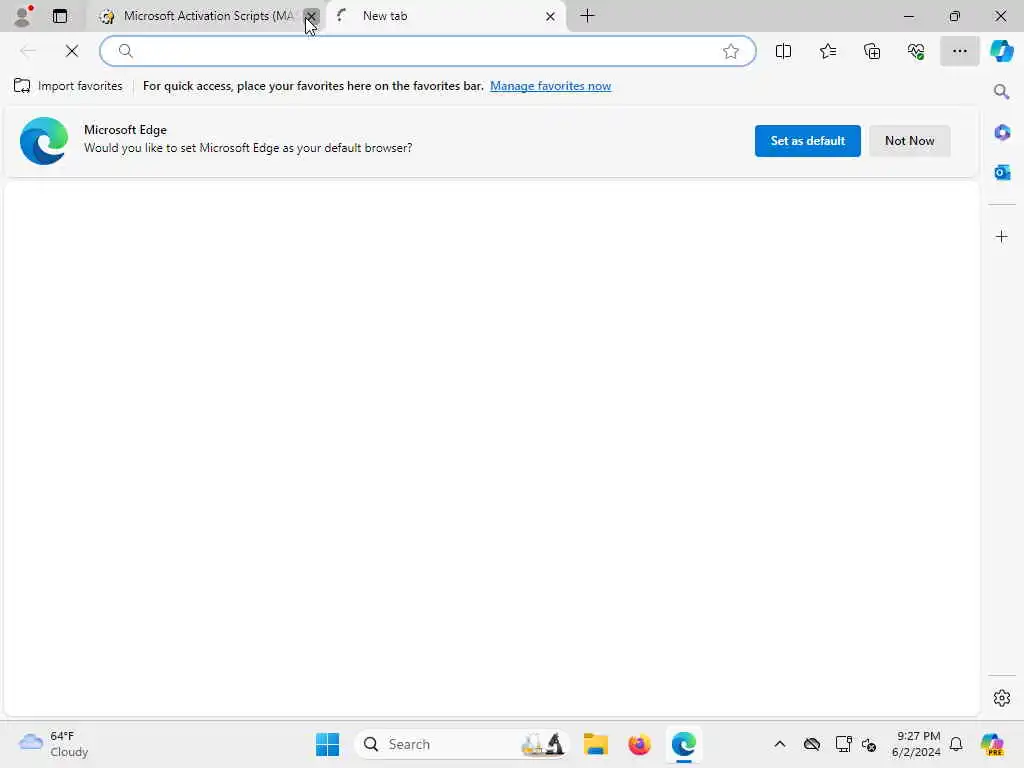
Task: Click the taskbar Search box
Action: point(461,744)
